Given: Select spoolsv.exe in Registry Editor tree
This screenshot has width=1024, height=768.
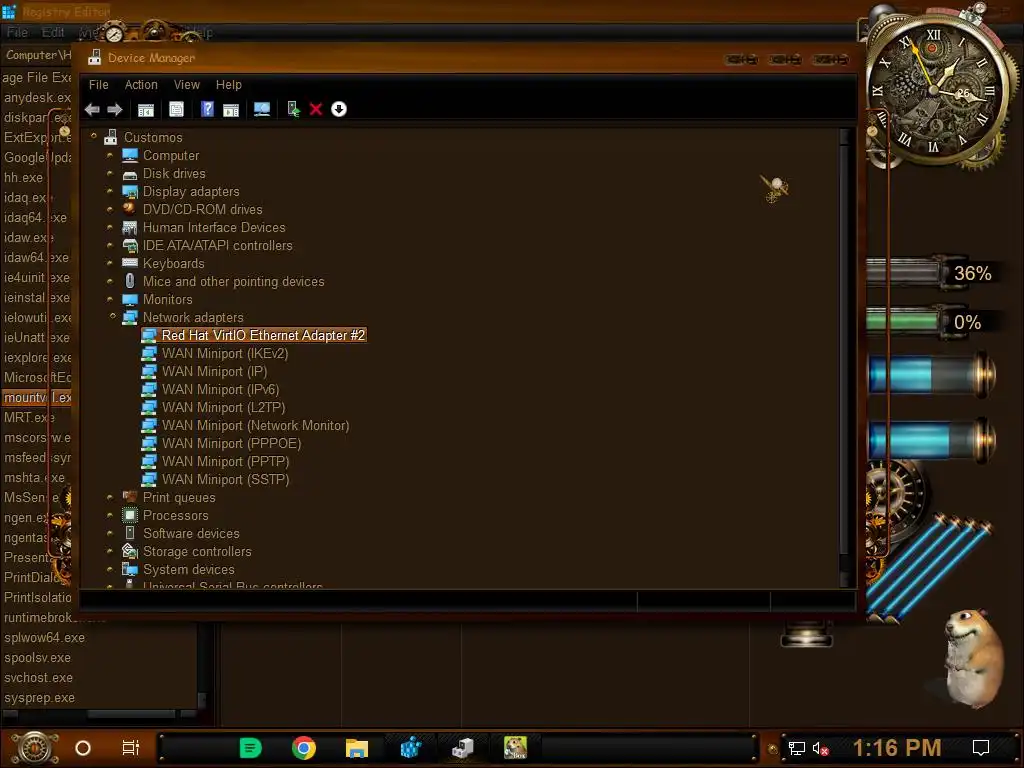Looking at the screenshot, I should [37, 658].
